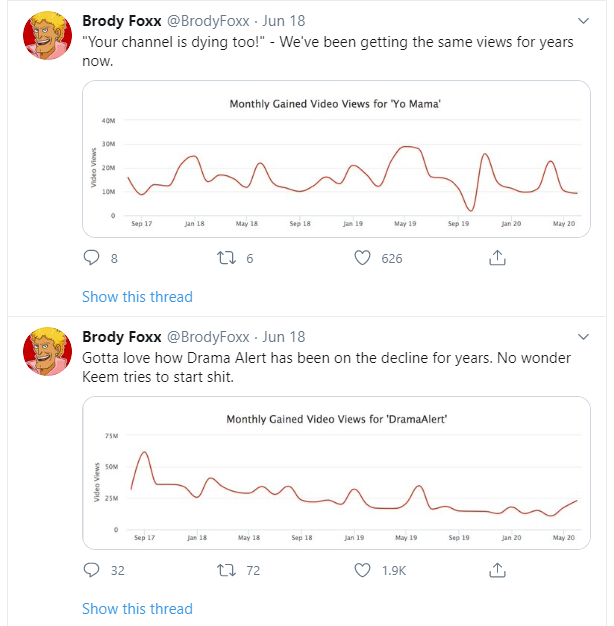Like the 'Yo Mama' views tweet
614x626 pixels.
click(363, 258)
